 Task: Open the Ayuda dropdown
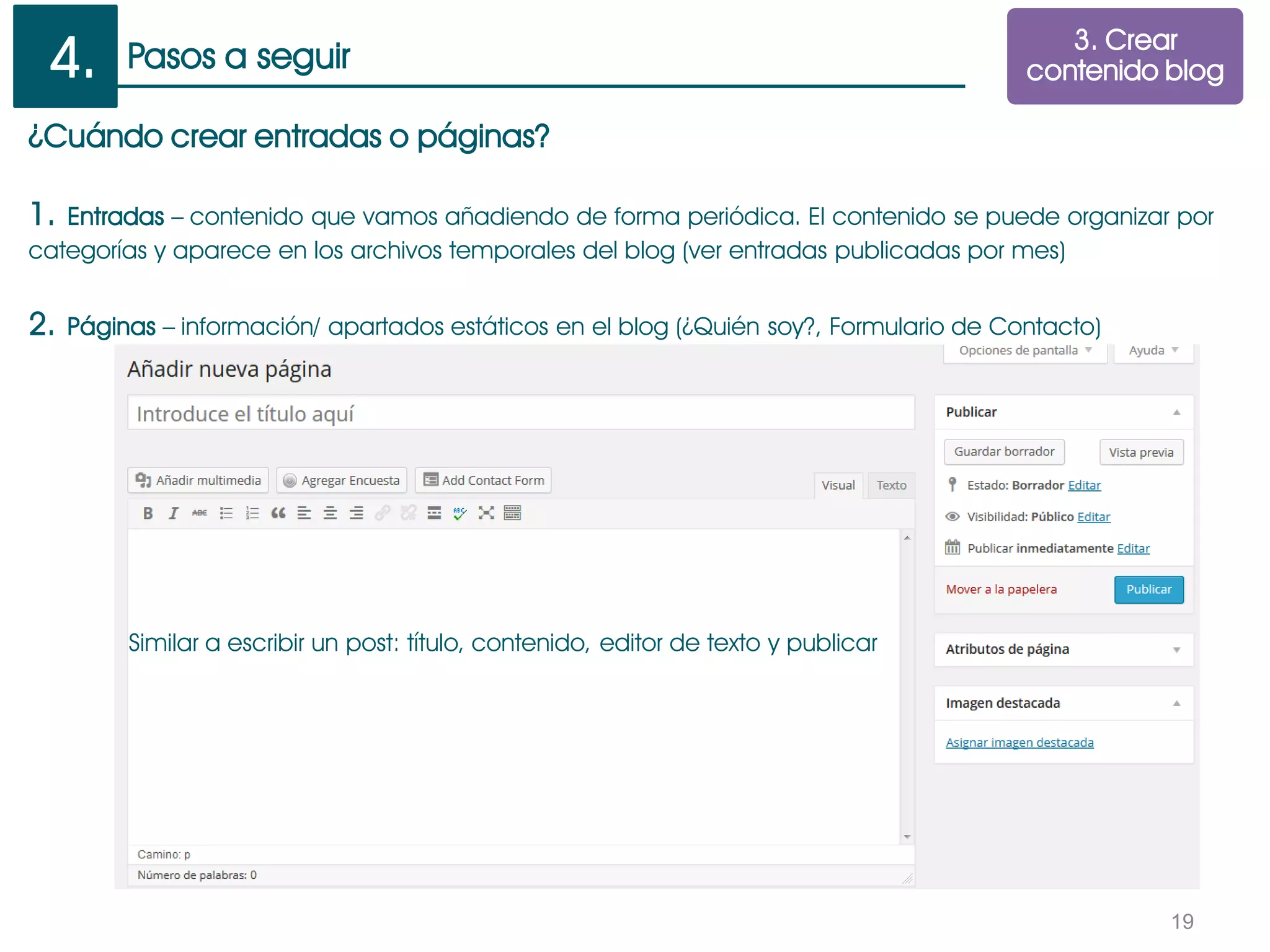pos(1153,351)
